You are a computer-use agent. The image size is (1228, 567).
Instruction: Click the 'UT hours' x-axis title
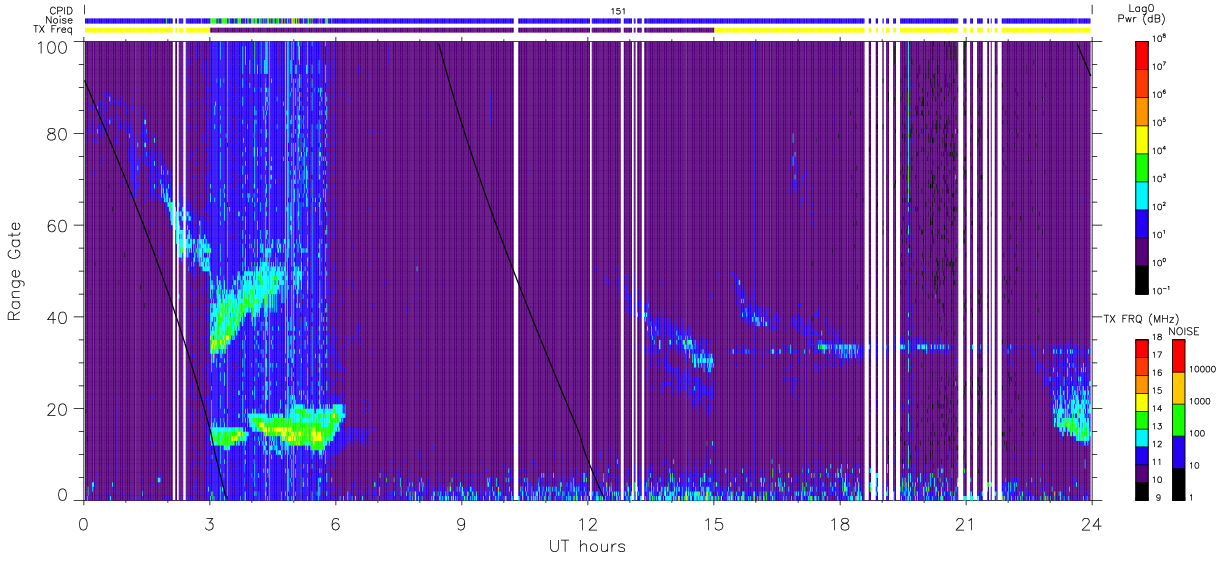(x=586, y=546)
